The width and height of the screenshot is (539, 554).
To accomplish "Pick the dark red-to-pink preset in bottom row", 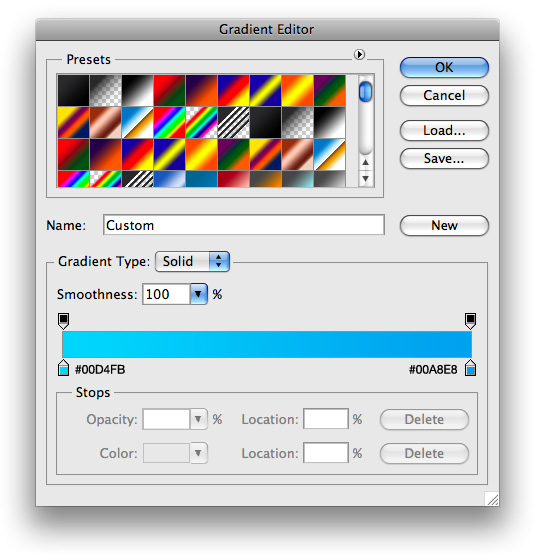I will coord(233,179).
